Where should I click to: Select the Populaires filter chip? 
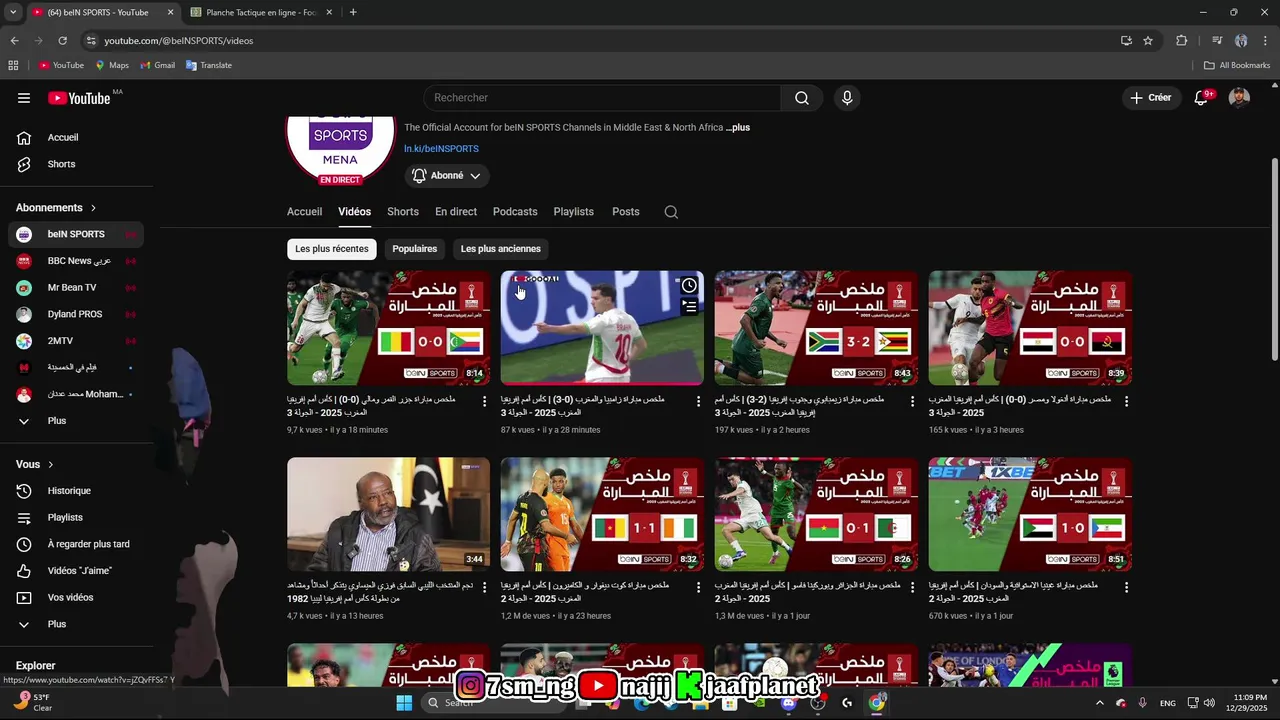click(415, 249)
